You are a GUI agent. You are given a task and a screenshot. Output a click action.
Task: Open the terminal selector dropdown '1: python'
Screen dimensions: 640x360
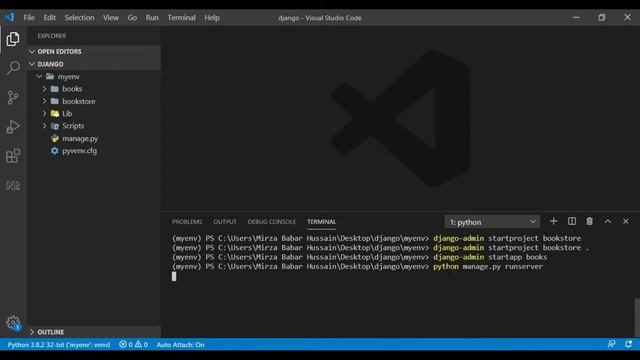(x=492, y=222)
